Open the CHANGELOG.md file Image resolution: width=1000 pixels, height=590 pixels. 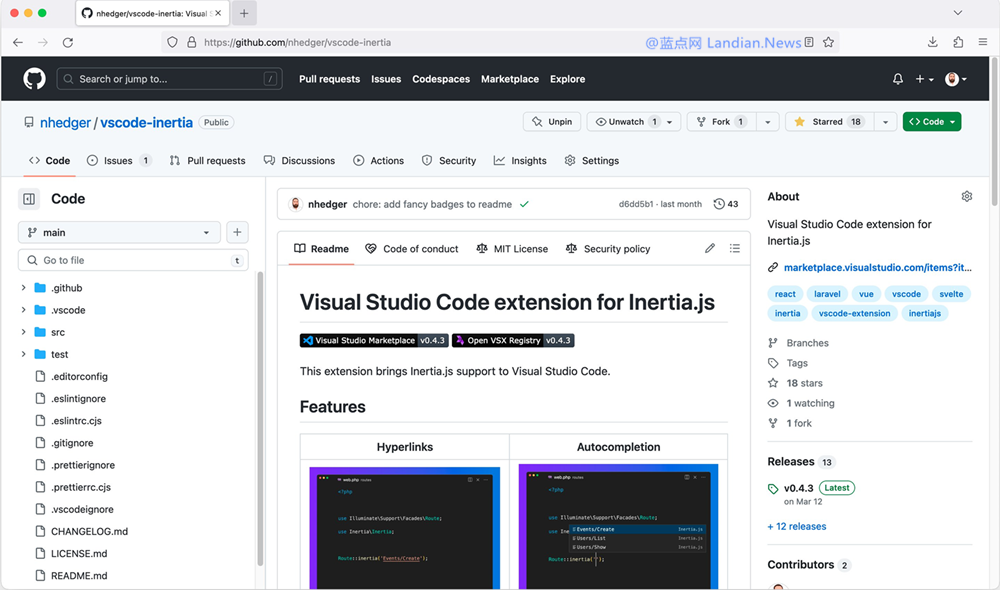pyautogui.click(x=89, y=531)
